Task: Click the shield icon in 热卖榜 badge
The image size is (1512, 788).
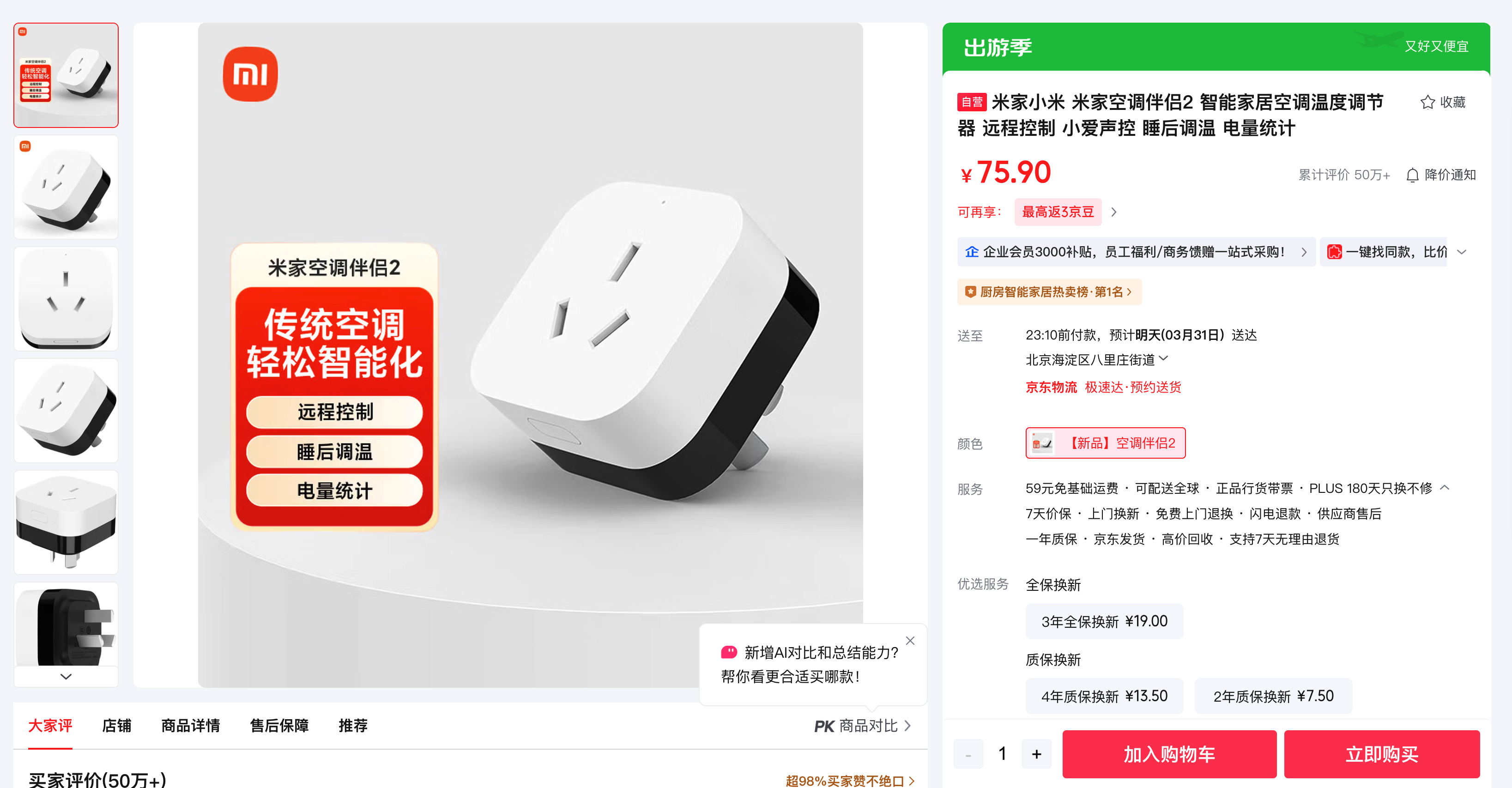Action: [970, 292]
